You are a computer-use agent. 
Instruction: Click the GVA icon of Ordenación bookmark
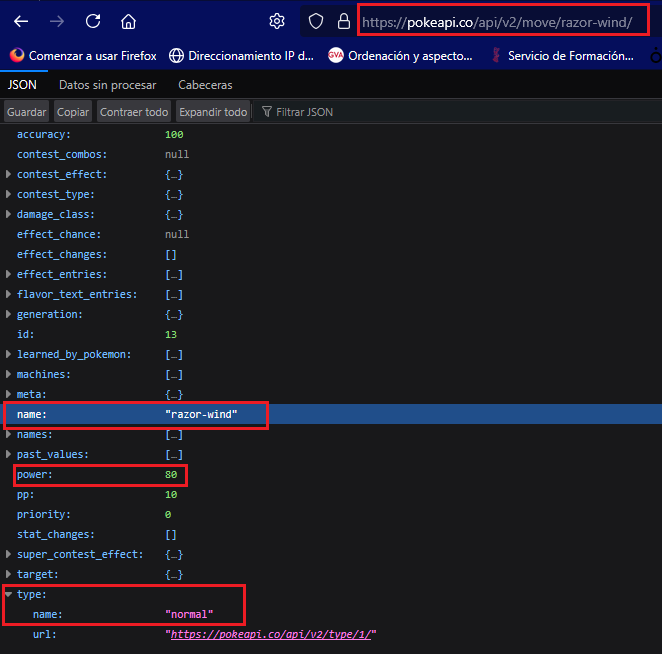tap(336, 55)
